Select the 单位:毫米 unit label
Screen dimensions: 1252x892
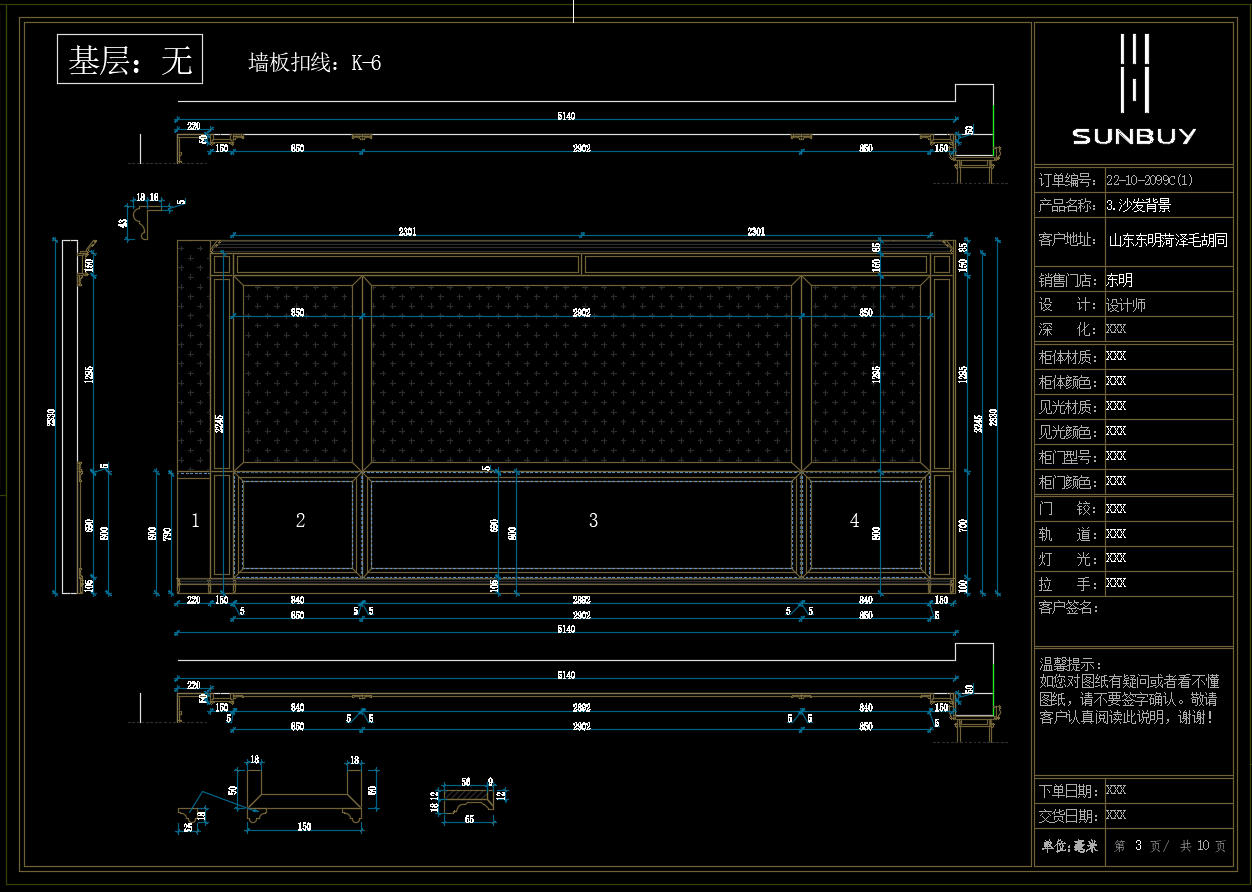1068,846
